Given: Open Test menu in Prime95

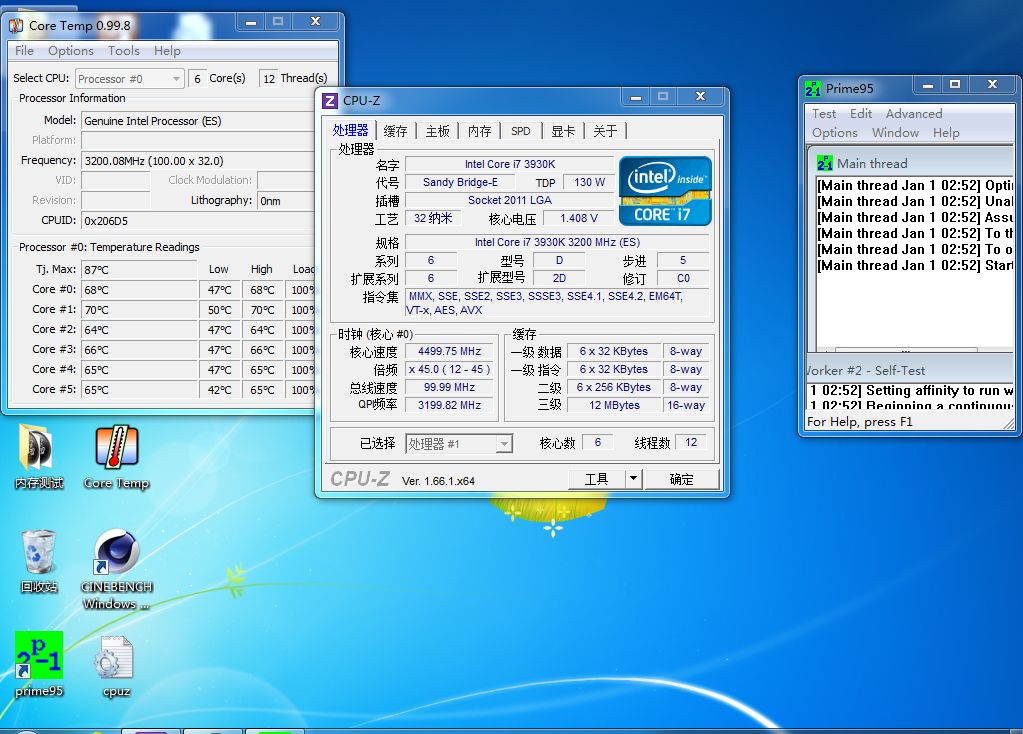Looking at the screenshot, I should (x=823, y=114).
